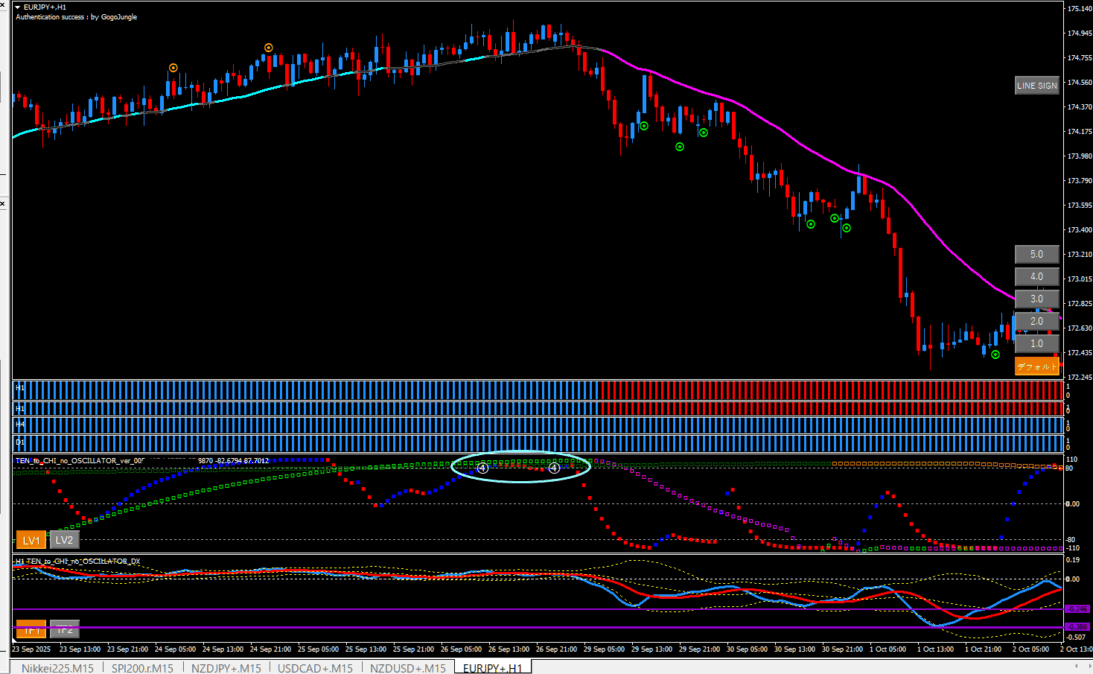This screenshot has width=1093, height=674.
Task: Switch to the USDCAD+.M15 chart tab
Action: (x=317, y=667)
